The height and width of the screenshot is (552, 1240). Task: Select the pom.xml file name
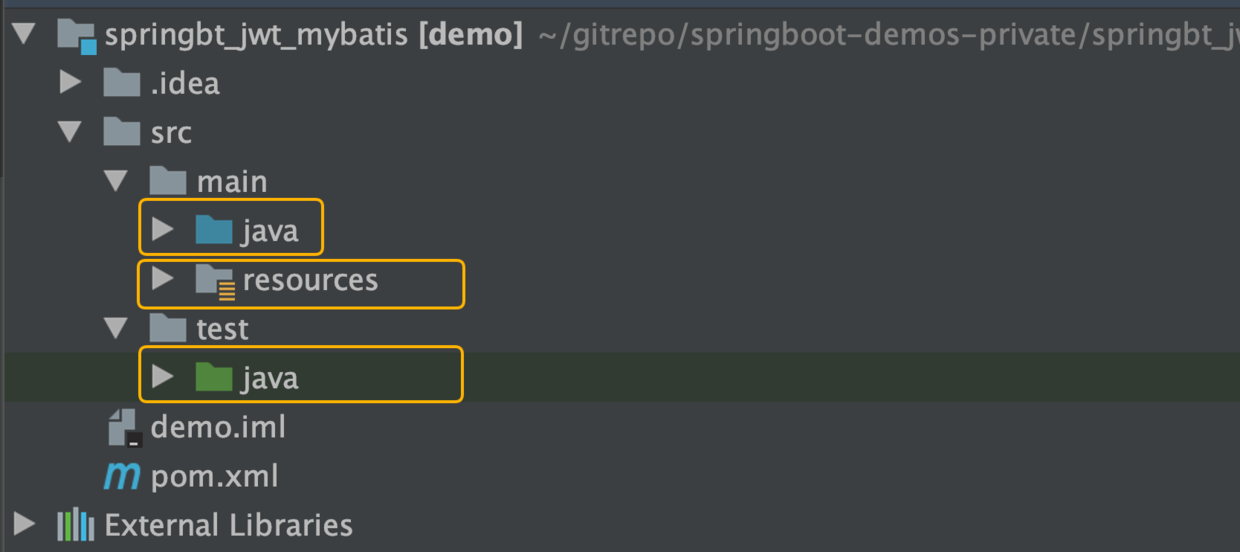[214, 476]
